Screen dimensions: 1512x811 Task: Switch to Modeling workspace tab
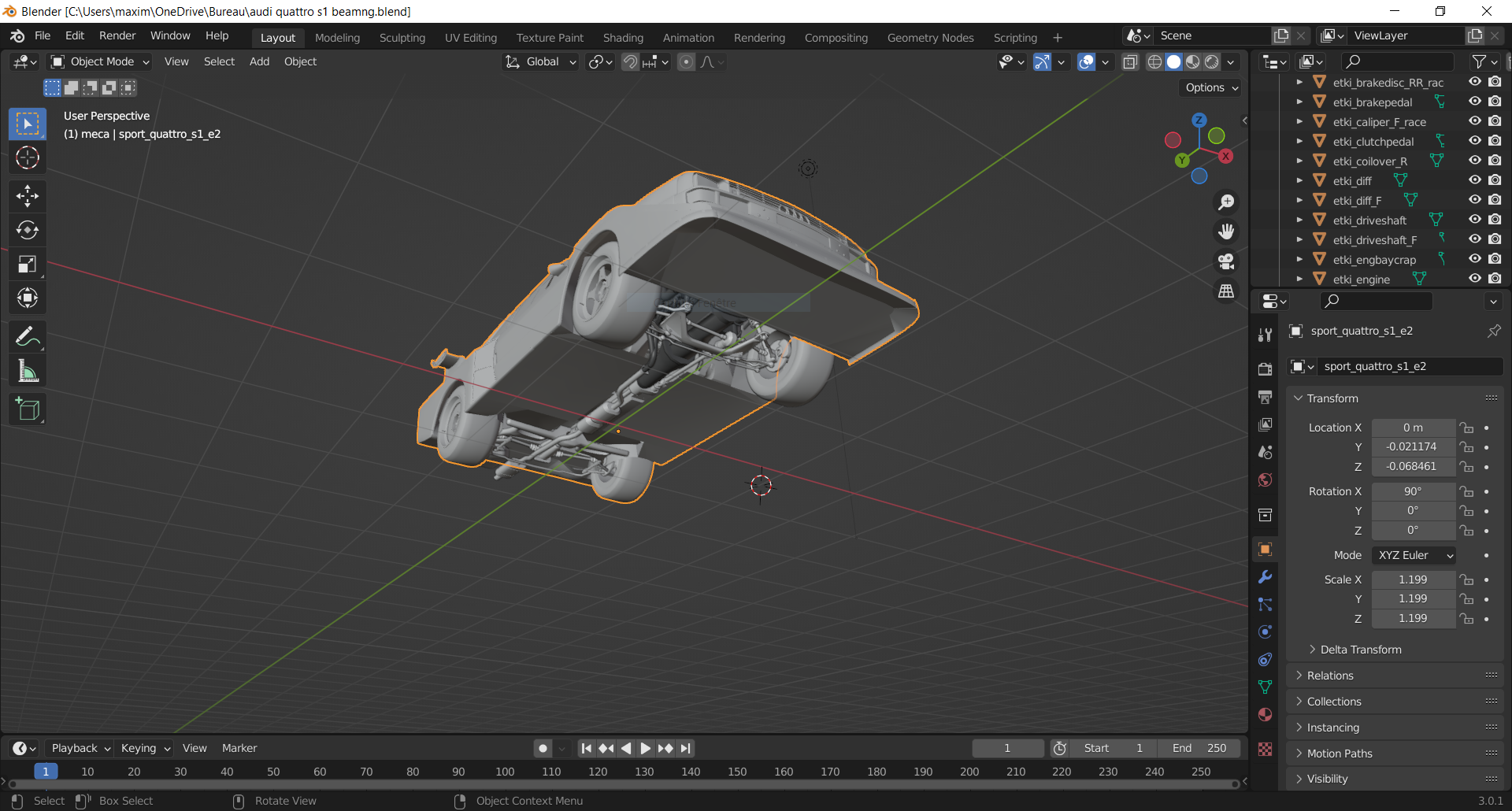click(337, 38)
